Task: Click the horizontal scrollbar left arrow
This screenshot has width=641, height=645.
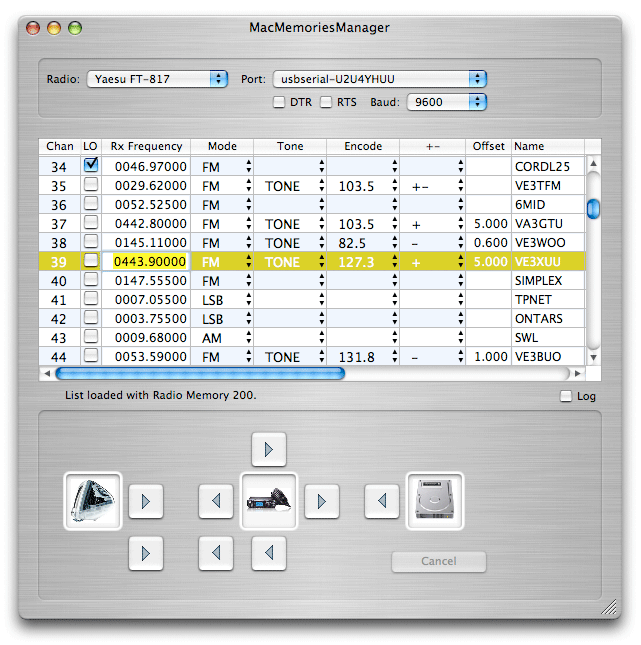Action: click(x=47, y=374)
